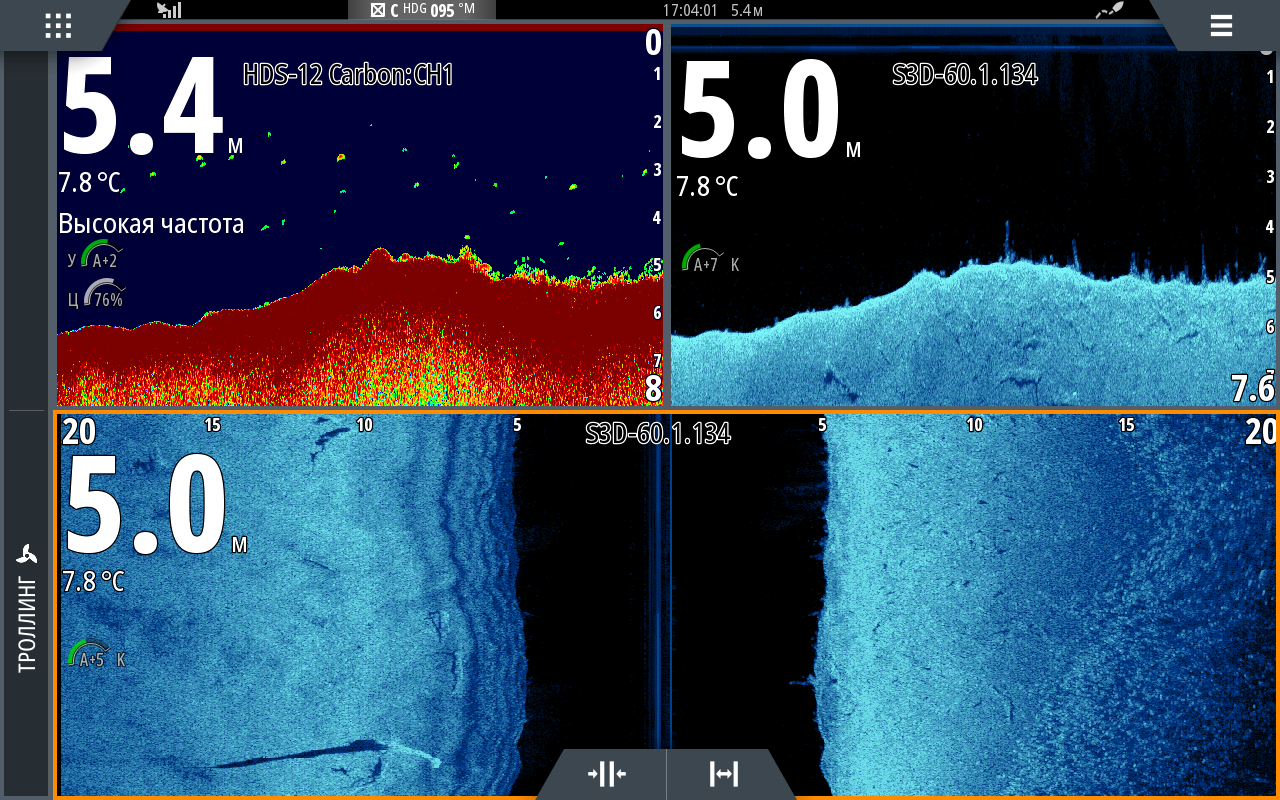
Task: Tap the A+7 contrast gauge on DownScan
Action: 703,262
